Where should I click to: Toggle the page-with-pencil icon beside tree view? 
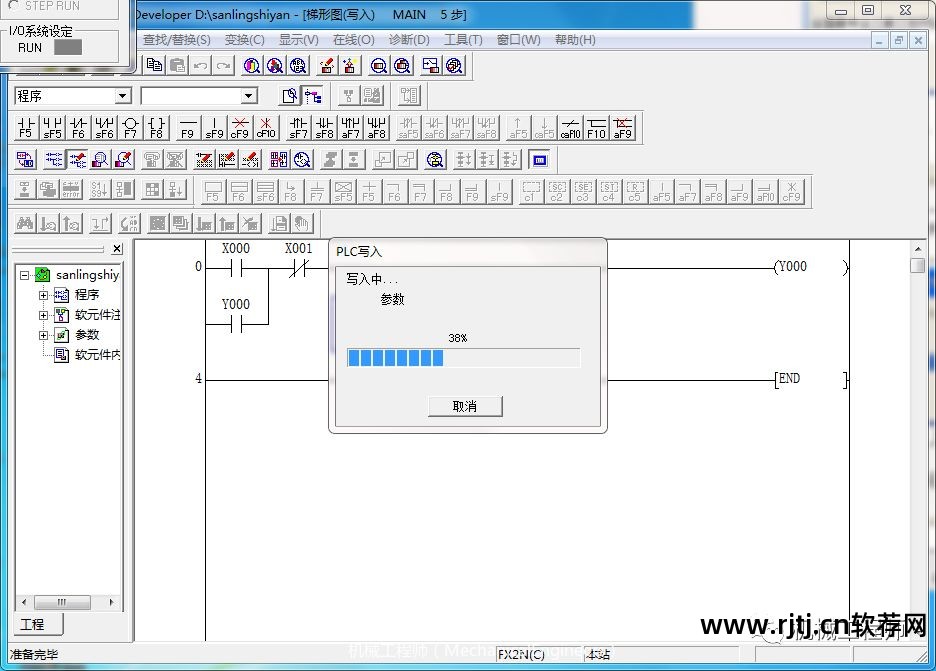290,96
